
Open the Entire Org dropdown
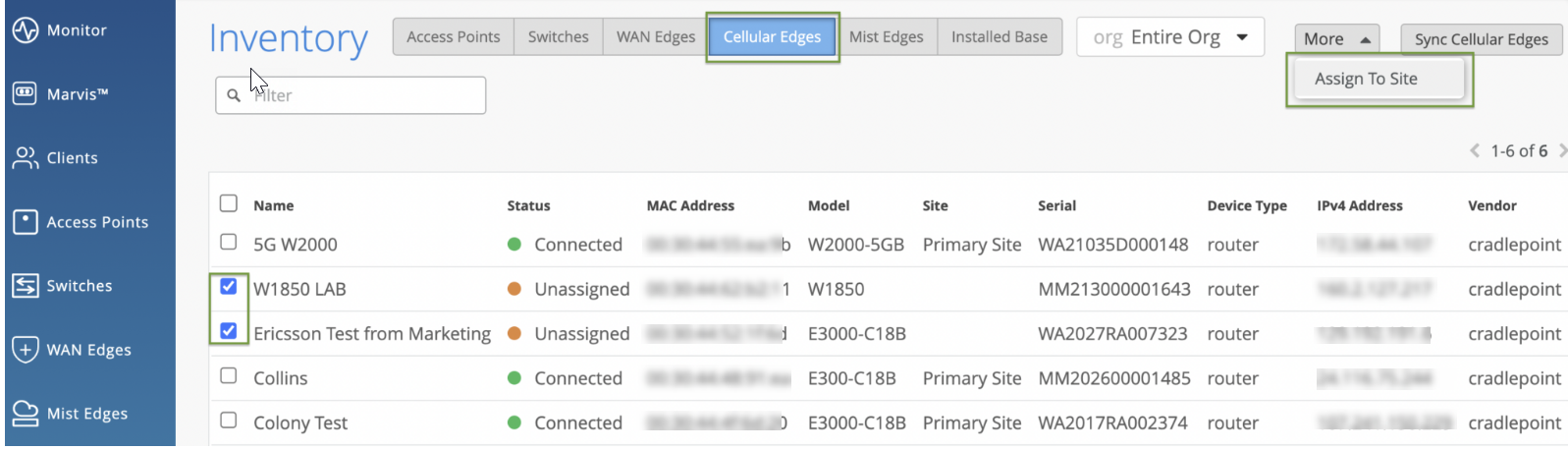coord(1170,37)
